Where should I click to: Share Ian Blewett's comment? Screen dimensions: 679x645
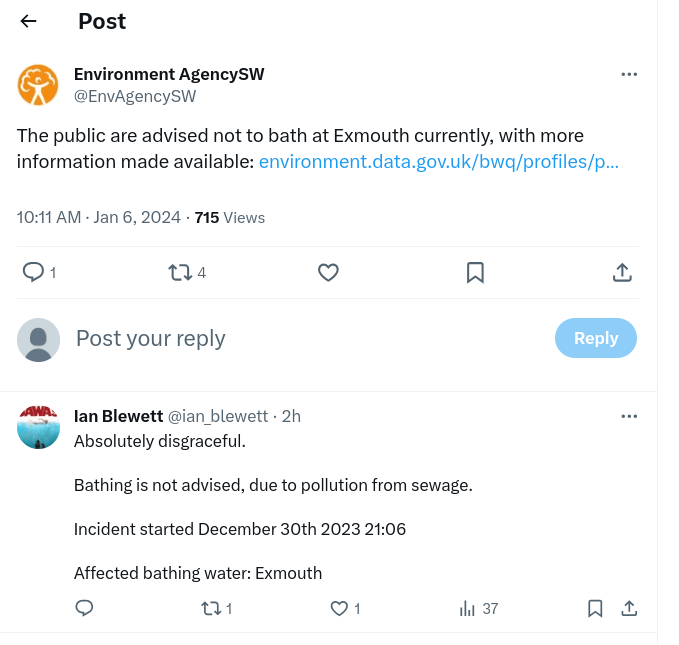point(629,608)
